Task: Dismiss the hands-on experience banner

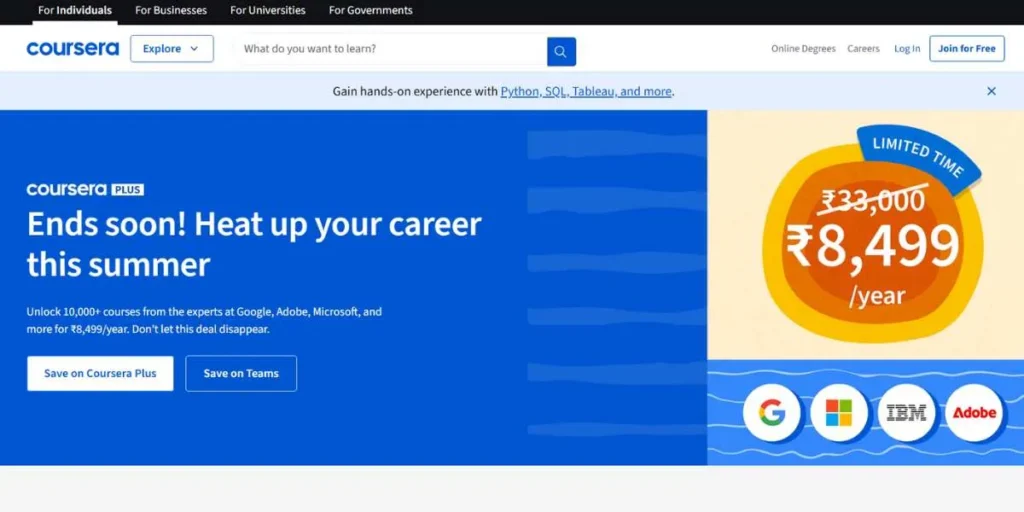Action: pyautogui.click(x=991, y=91)
